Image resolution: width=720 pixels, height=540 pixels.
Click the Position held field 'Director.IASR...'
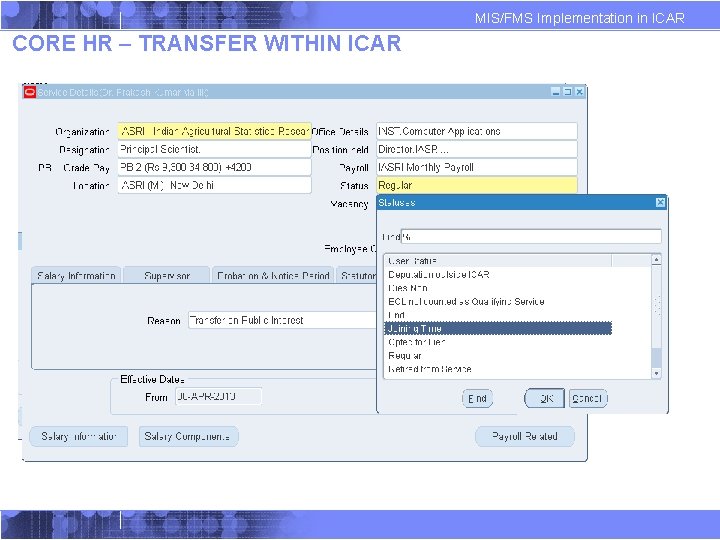coord(477,149)
